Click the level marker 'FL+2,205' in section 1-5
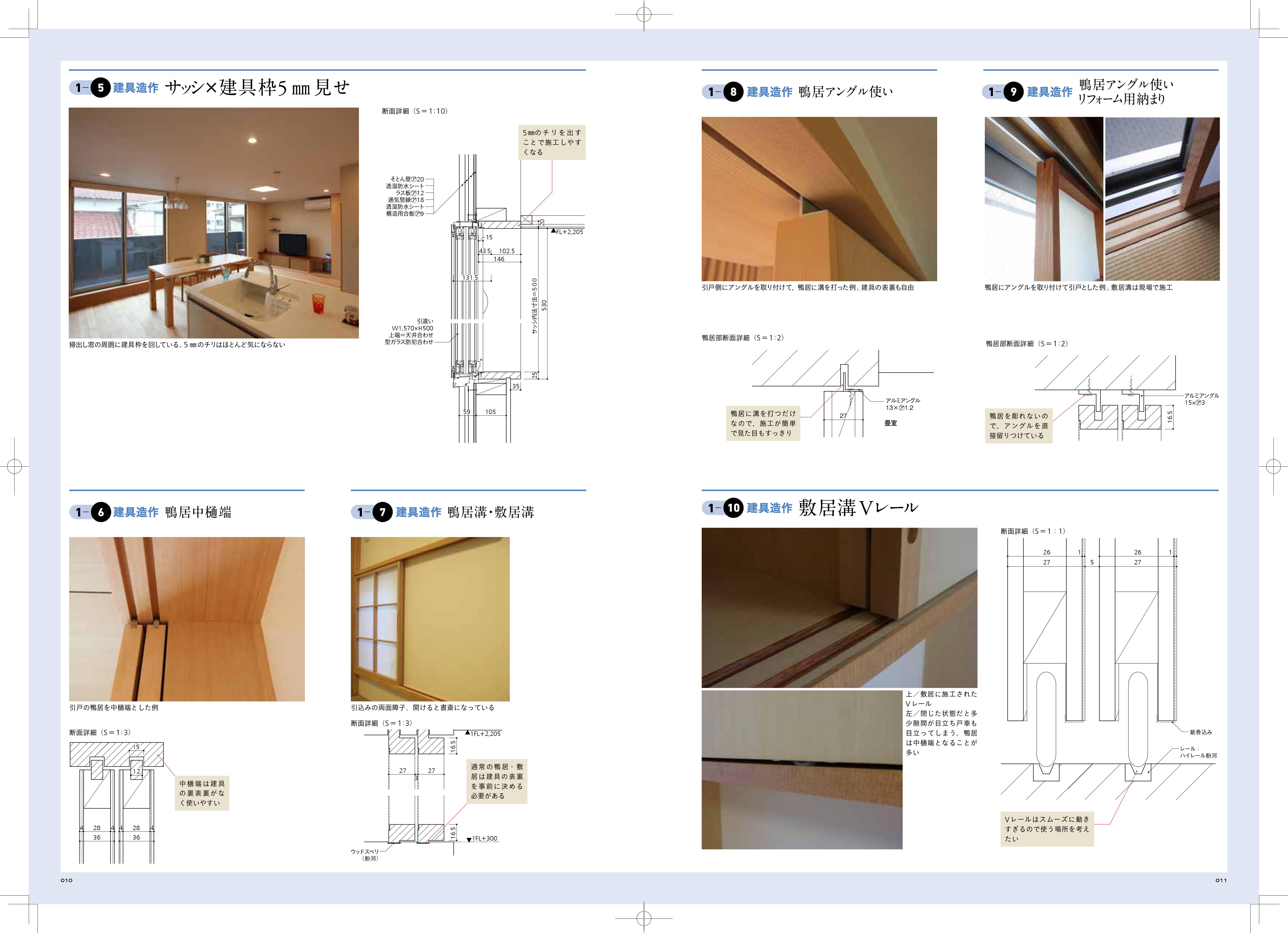 click(567, 232)
